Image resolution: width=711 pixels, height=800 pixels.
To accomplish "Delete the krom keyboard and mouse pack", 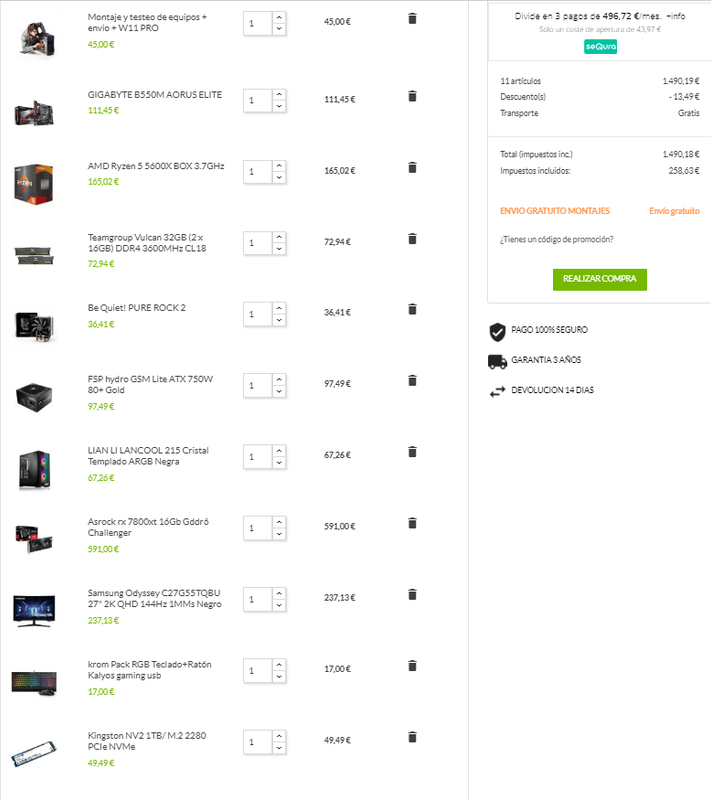I will pyautogui.click(x=412, y=666).
